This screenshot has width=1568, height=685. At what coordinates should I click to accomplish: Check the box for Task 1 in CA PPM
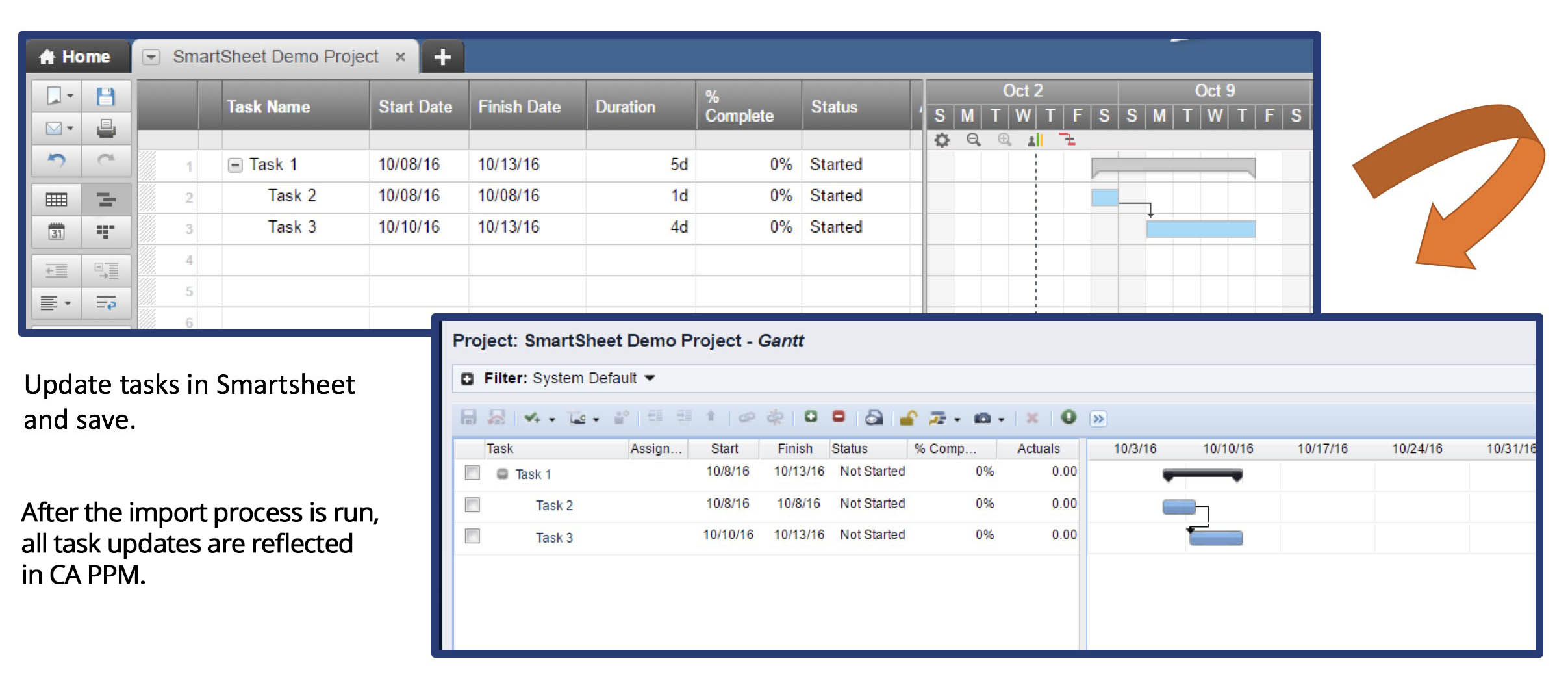(x=472, y=472)
